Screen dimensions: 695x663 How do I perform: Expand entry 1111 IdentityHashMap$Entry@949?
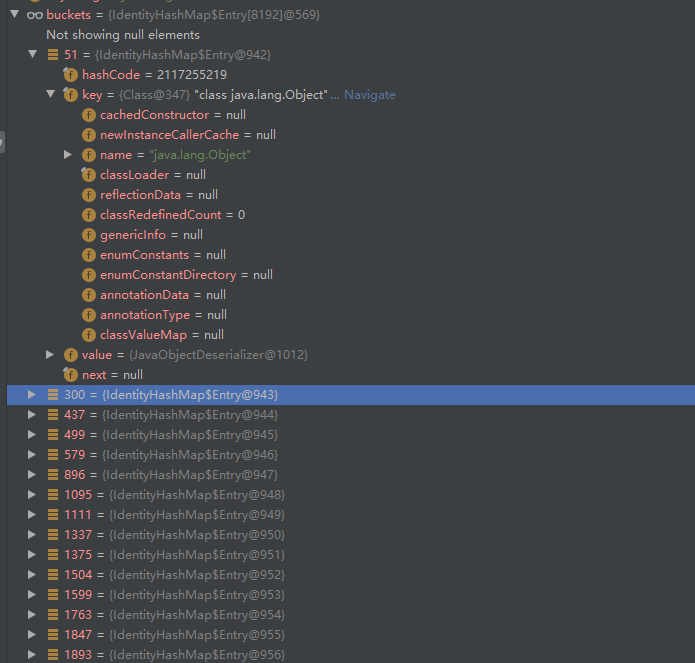coord(32,514)
